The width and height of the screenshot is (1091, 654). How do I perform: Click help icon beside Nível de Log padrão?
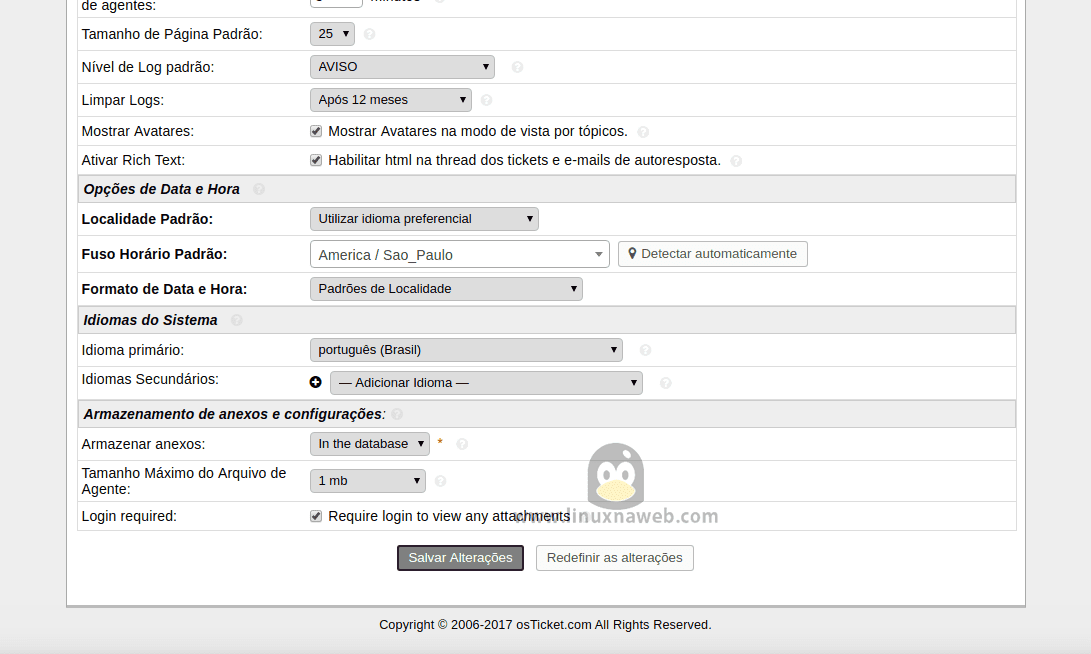click(x=517, y=68)
